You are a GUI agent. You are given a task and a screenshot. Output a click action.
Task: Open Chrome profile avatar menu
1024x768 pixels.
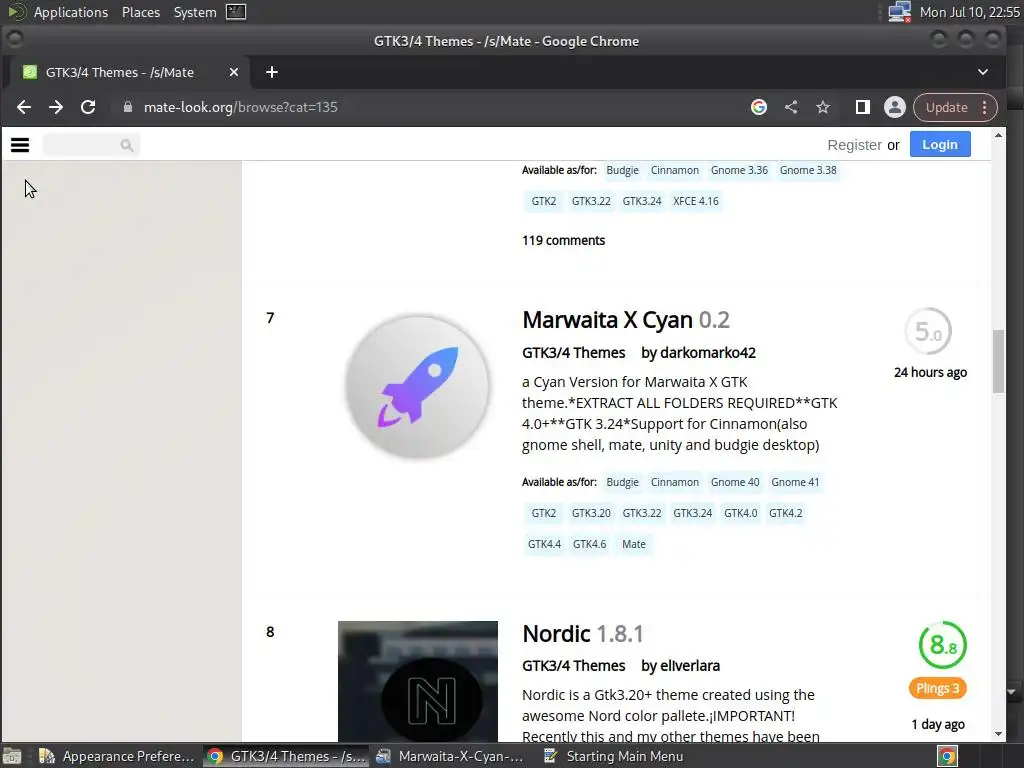(895, 107)
